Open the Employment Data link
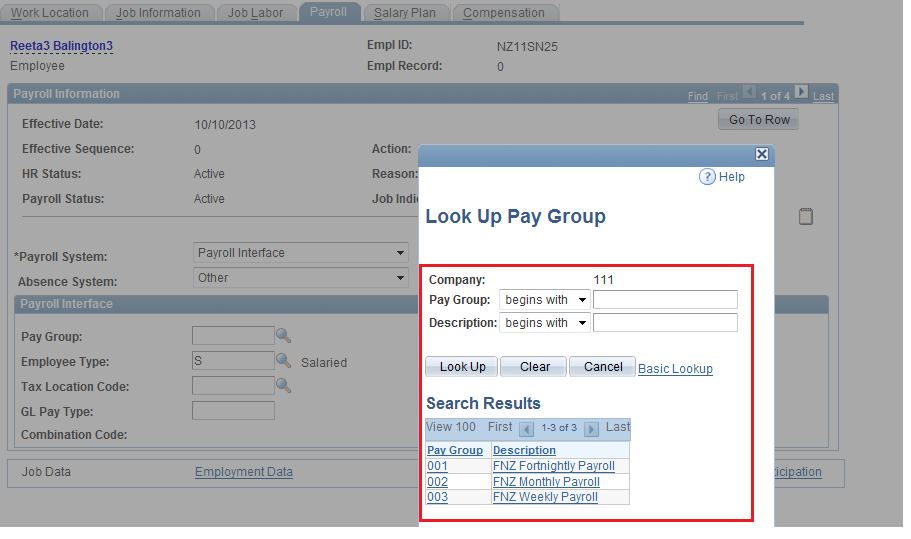The width and height of the screenshot is (911, 539). coord(244,472)
